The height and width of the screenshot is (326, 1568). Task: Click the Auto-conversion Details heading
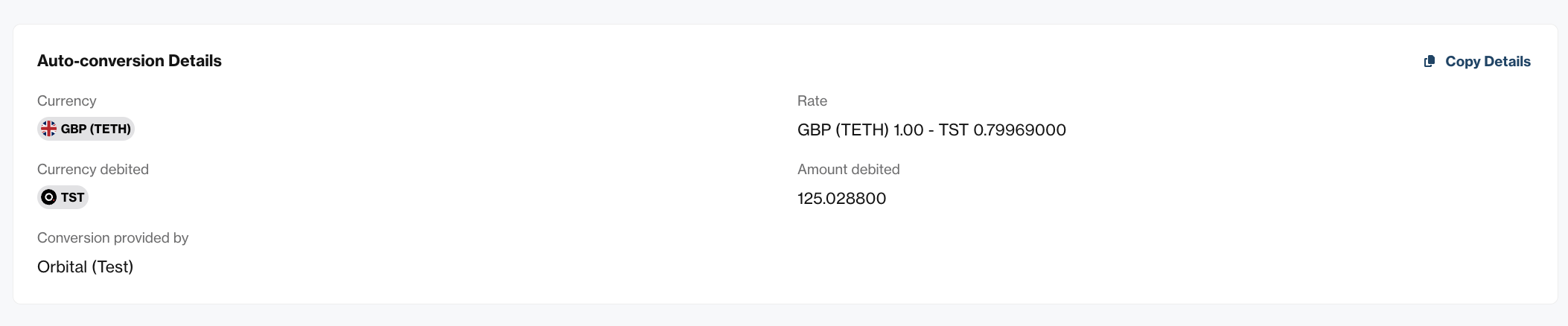pos(130,61)
